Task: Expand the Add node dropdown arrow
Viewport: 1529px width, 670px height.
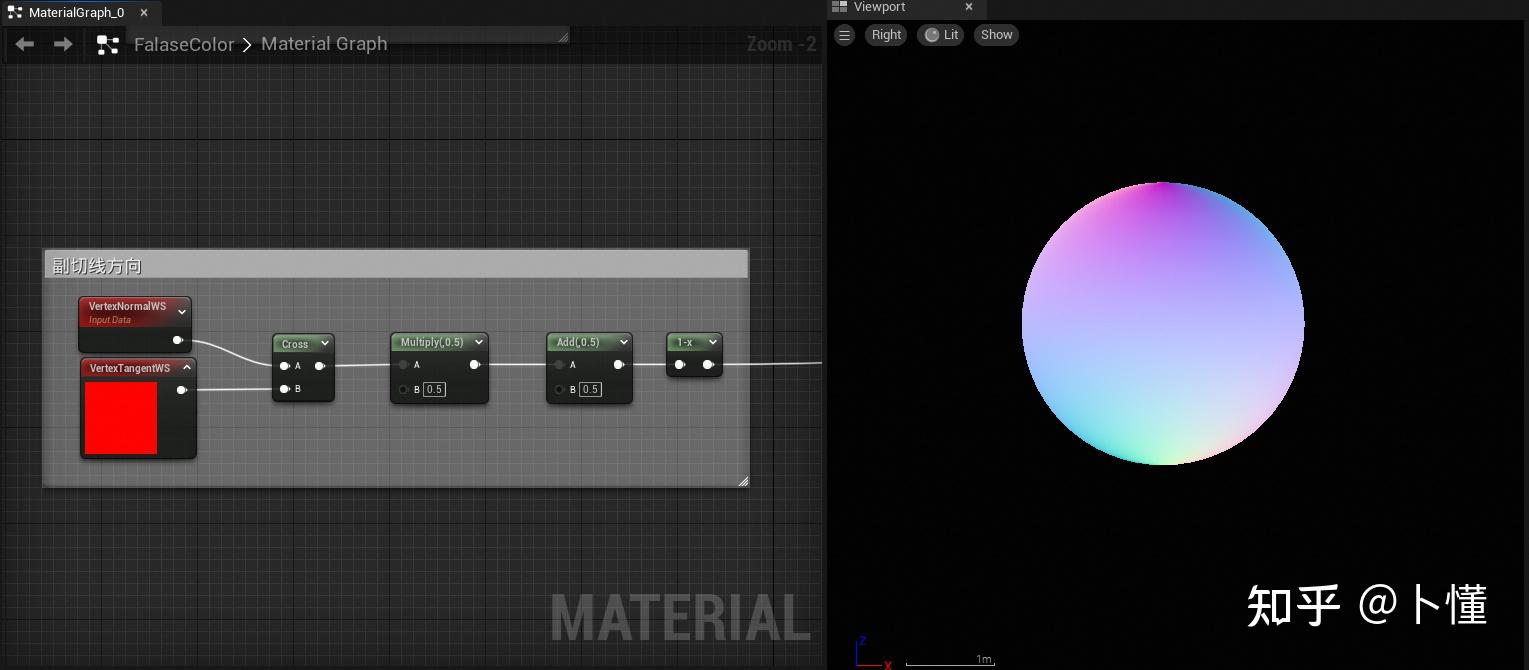Action: [624, 342]
